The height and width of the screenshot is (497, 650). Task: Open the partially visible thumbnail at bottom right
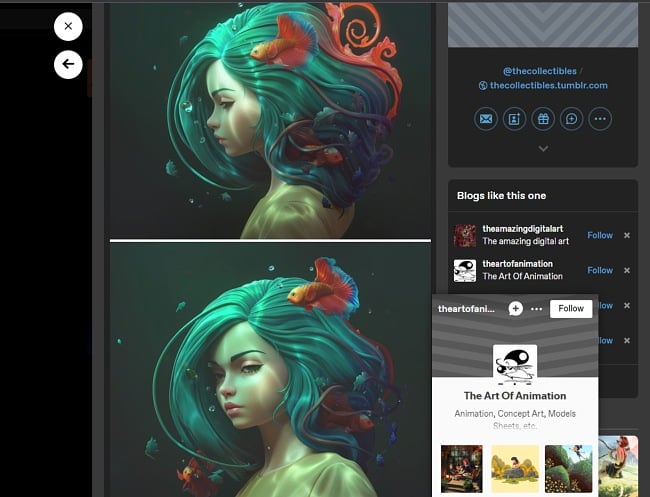(x=618, y=466)
